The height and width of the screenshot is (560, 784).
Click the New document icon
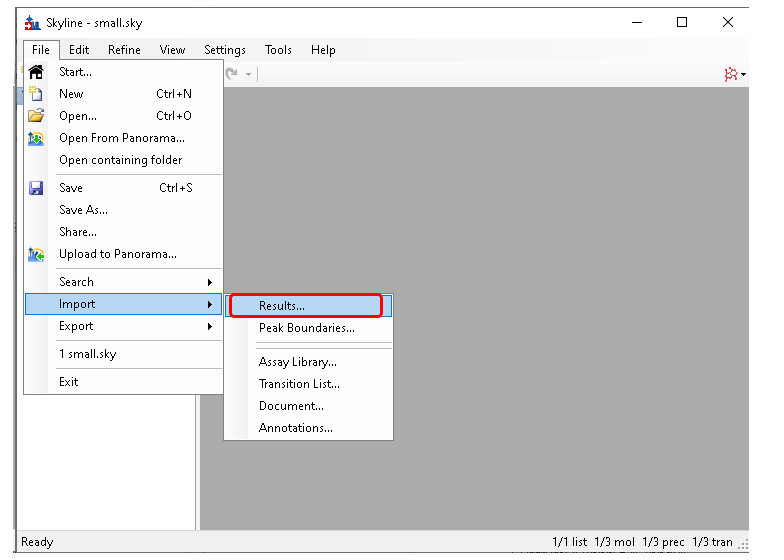36,94
